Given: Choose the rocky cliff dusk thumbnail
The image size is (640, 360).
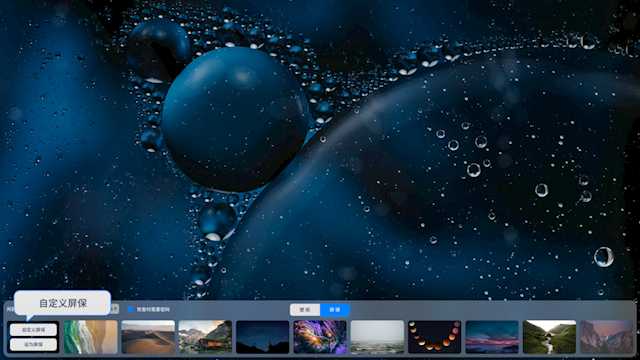Looking at the screenshot, I should [x=607, y=337].
